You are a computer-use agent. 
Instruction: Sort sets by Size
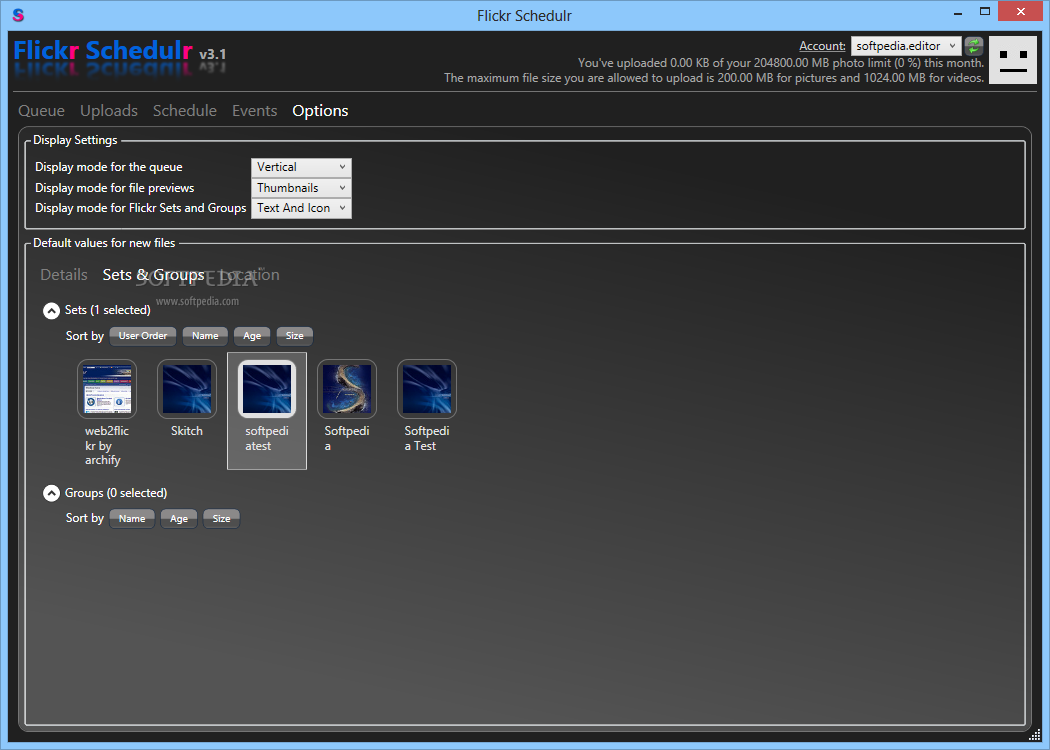[x=295, y=336]
